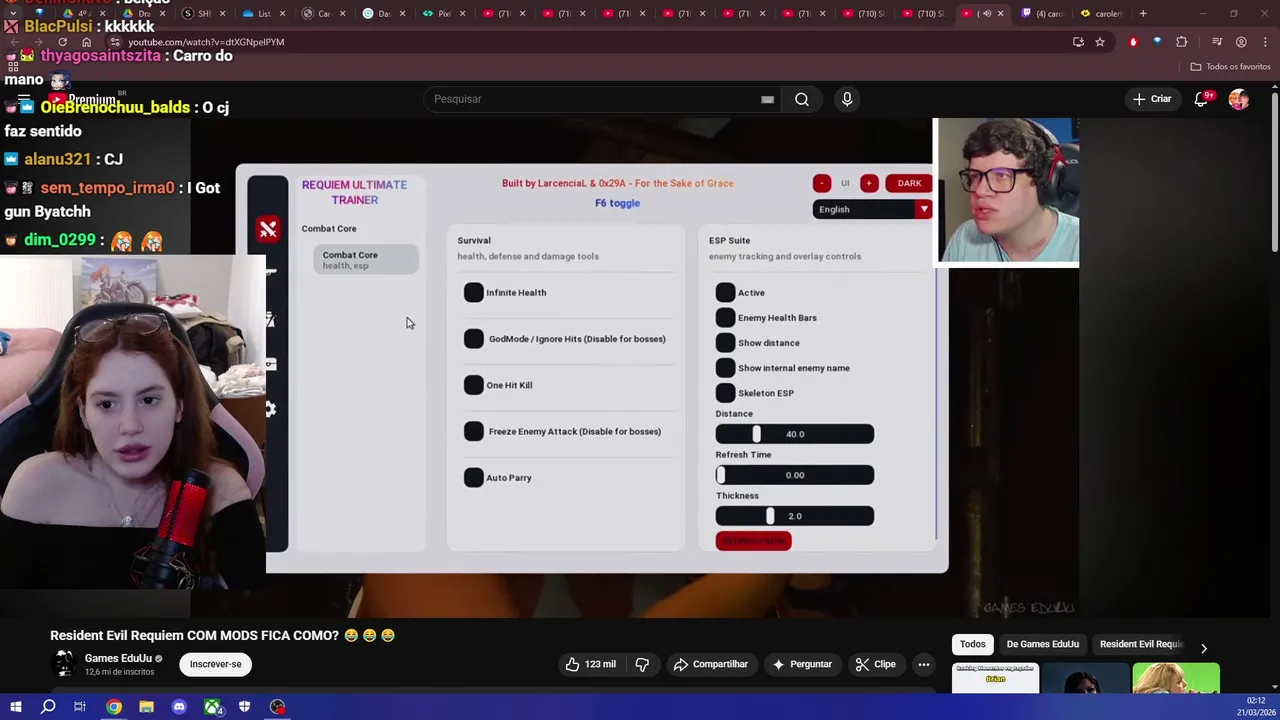
Task: Select Combat Core health, esp item
Action: point(366,260)
